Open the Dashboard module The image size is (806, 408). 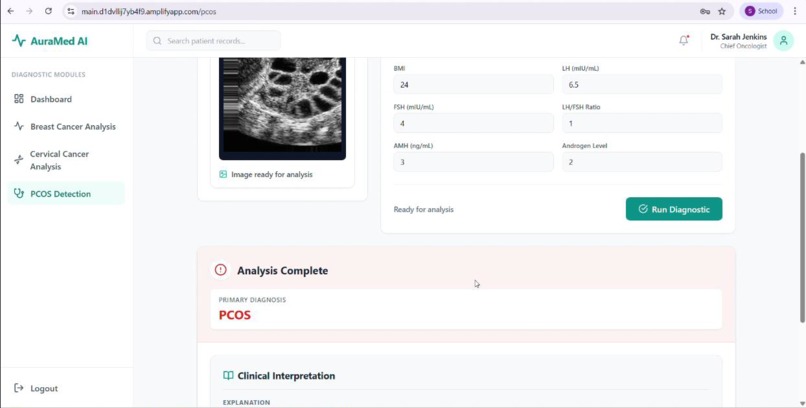pyautogui.click(x=66, y=99)
